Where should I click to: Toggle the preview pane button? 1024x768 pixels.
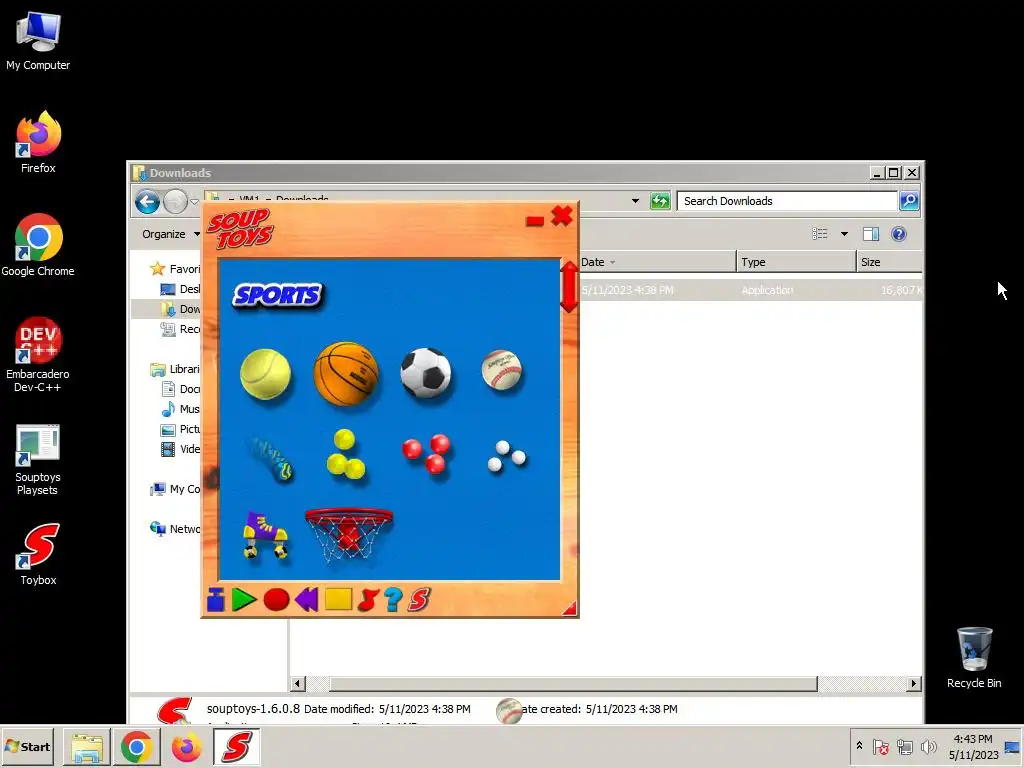871,234
